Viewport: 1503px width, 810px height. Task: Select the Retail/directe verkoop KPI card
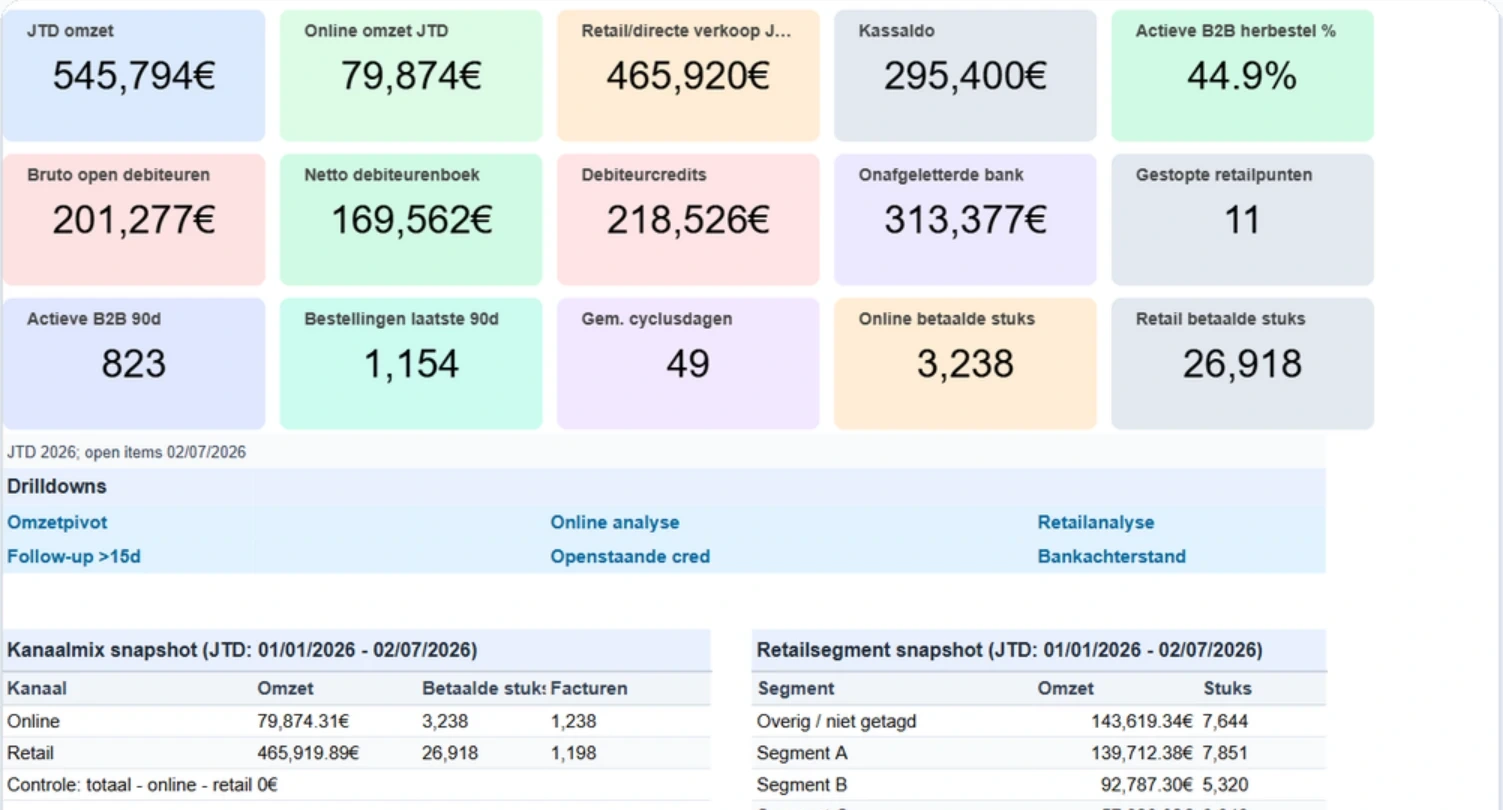click(688, 76)
